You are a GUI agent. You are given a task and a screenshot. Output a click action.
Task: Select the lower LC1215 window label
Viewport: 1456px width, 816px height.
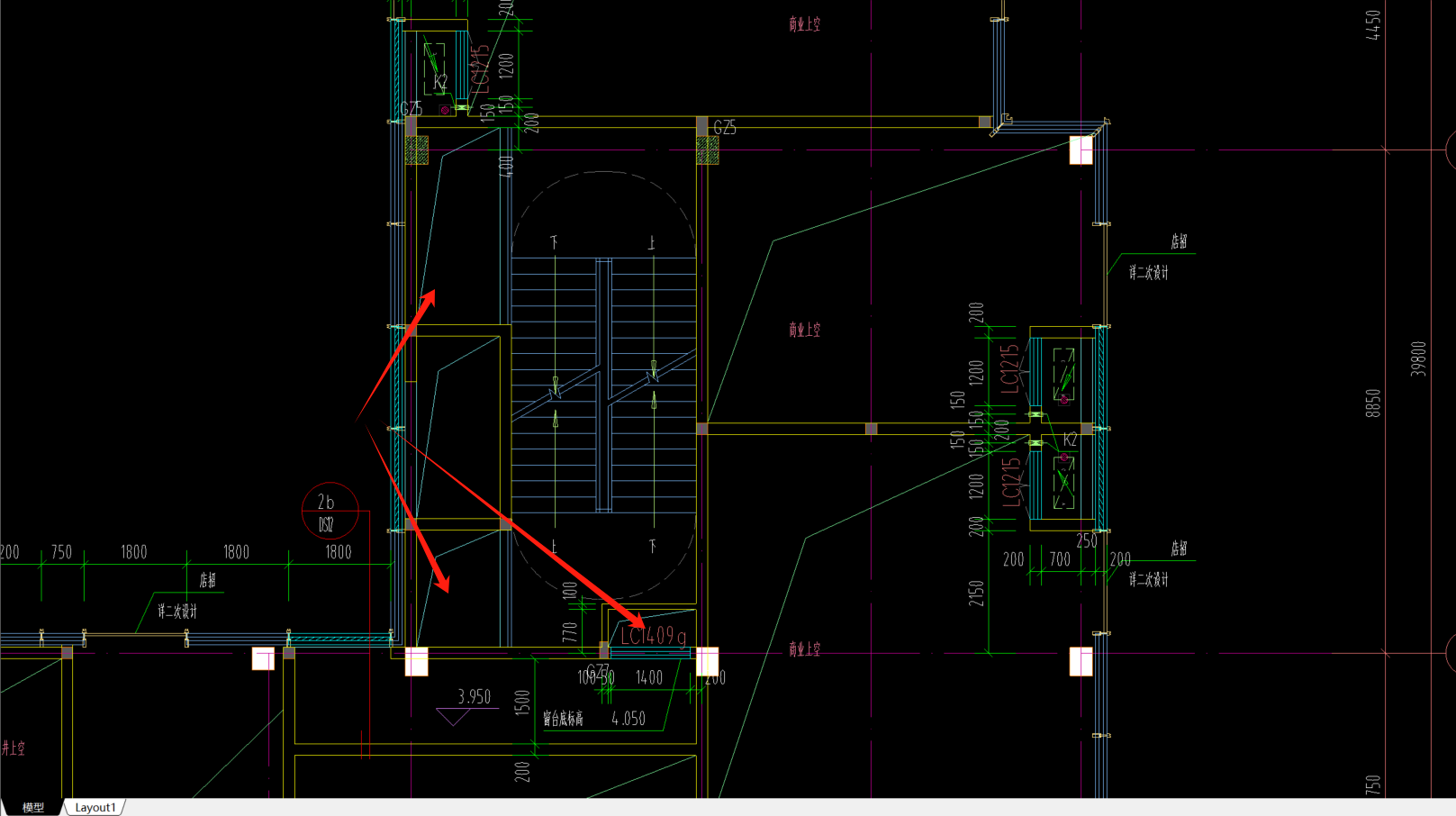(1011, 481)
